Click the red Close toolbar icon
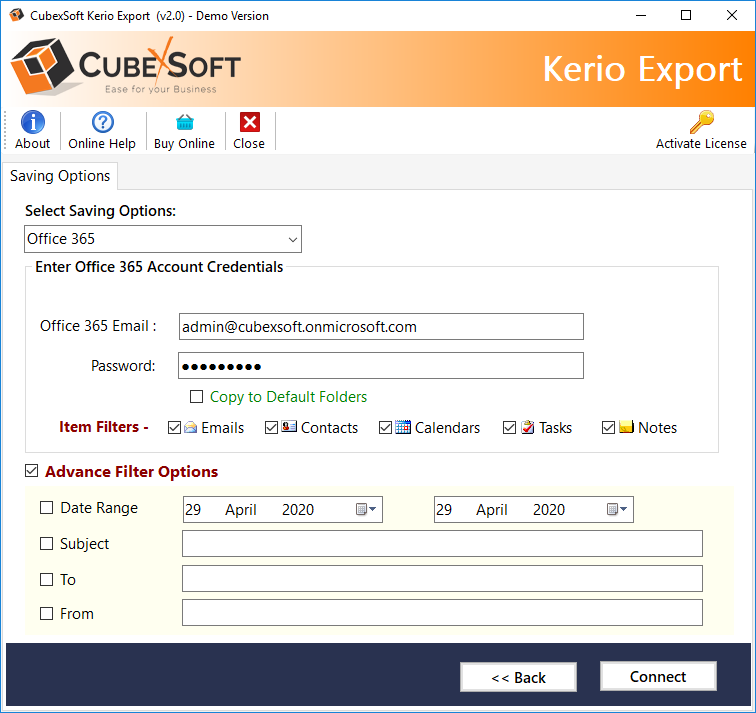 tap(249, 123)
